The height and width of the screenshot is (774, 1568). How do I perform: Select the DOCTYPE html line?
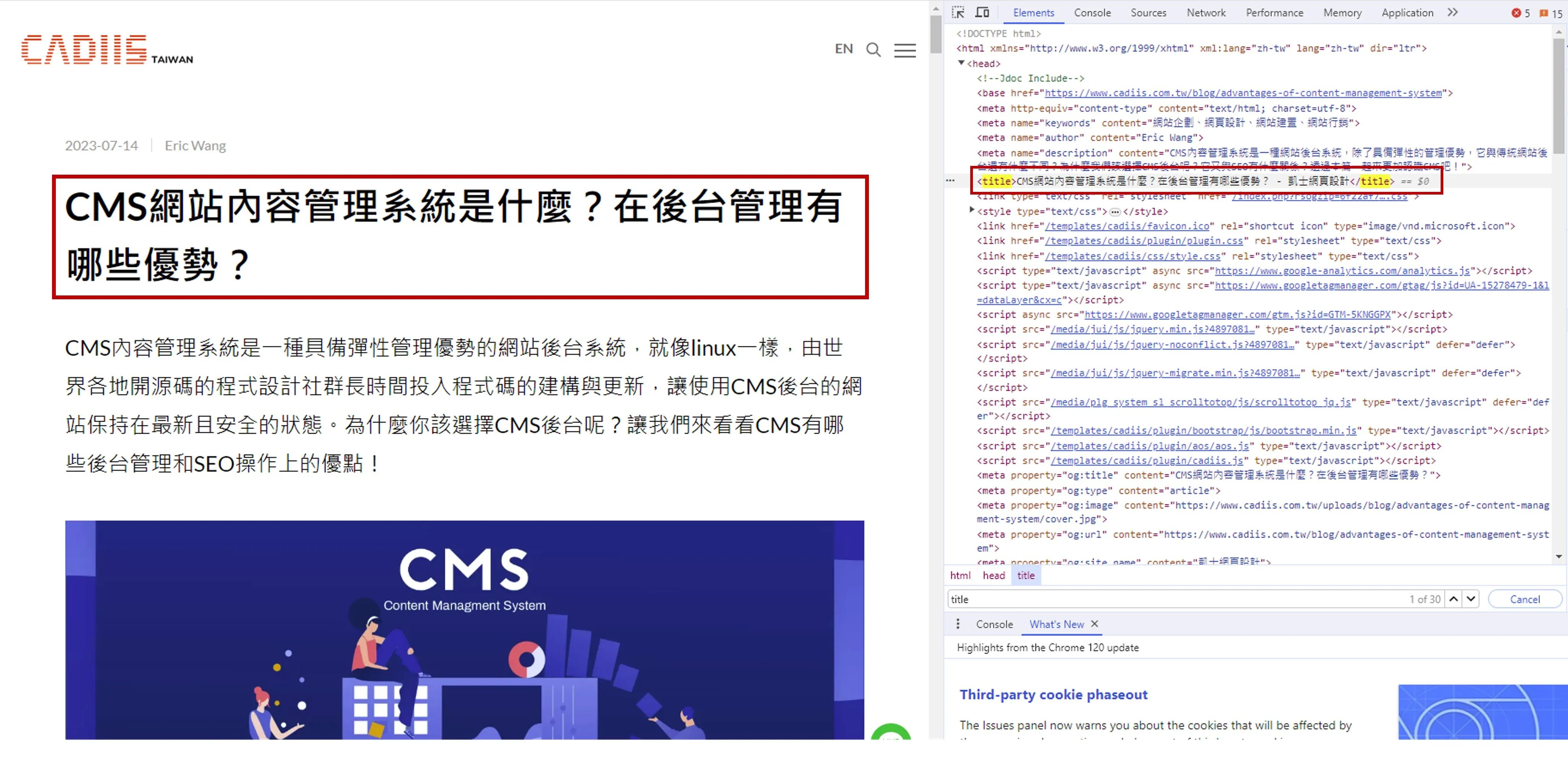click(999, 34)
